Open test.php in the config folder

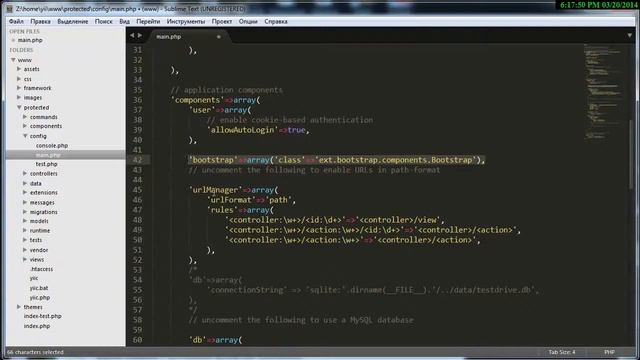click(47, 164)
